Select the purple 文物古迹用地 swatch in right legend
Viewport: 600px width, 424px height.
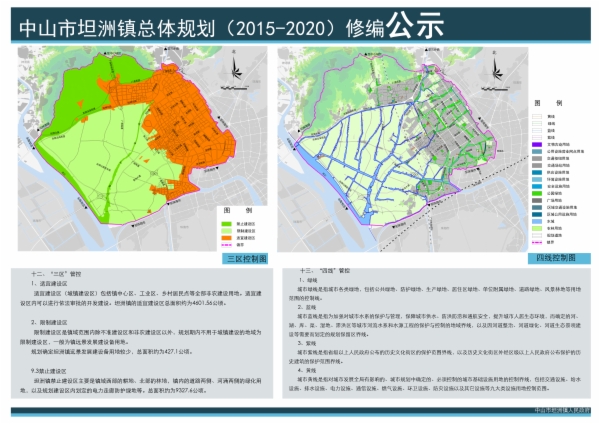pyautogui.click(x=537, y=144)
